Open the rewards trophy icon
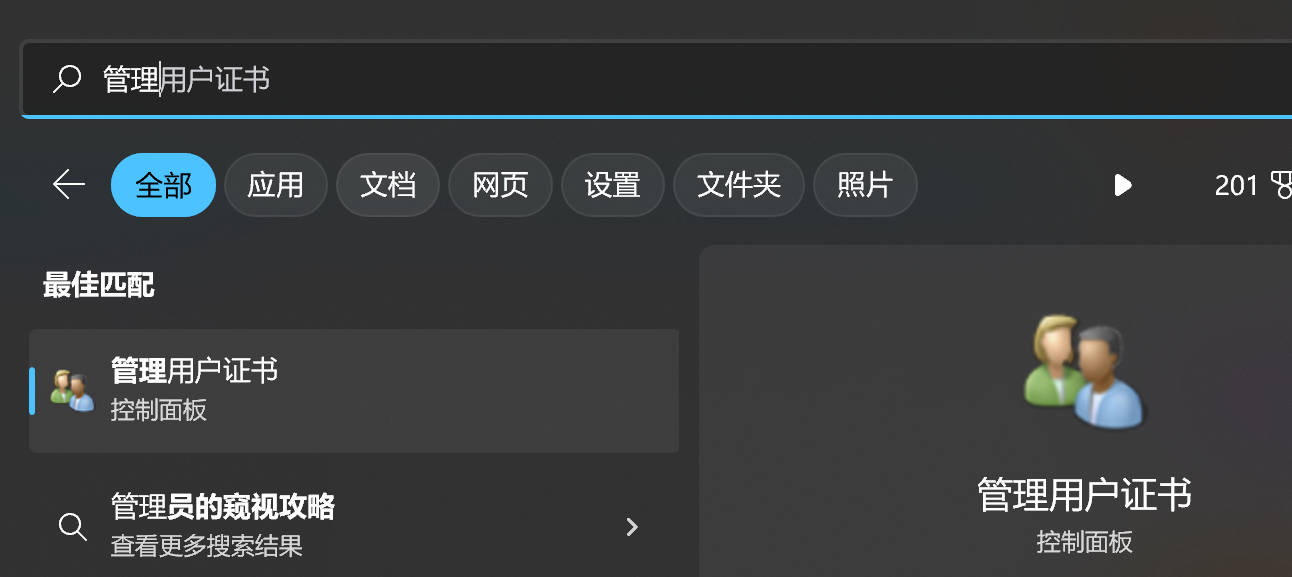The height and width of the screenshot is (577, 1292). point(1281,185)
